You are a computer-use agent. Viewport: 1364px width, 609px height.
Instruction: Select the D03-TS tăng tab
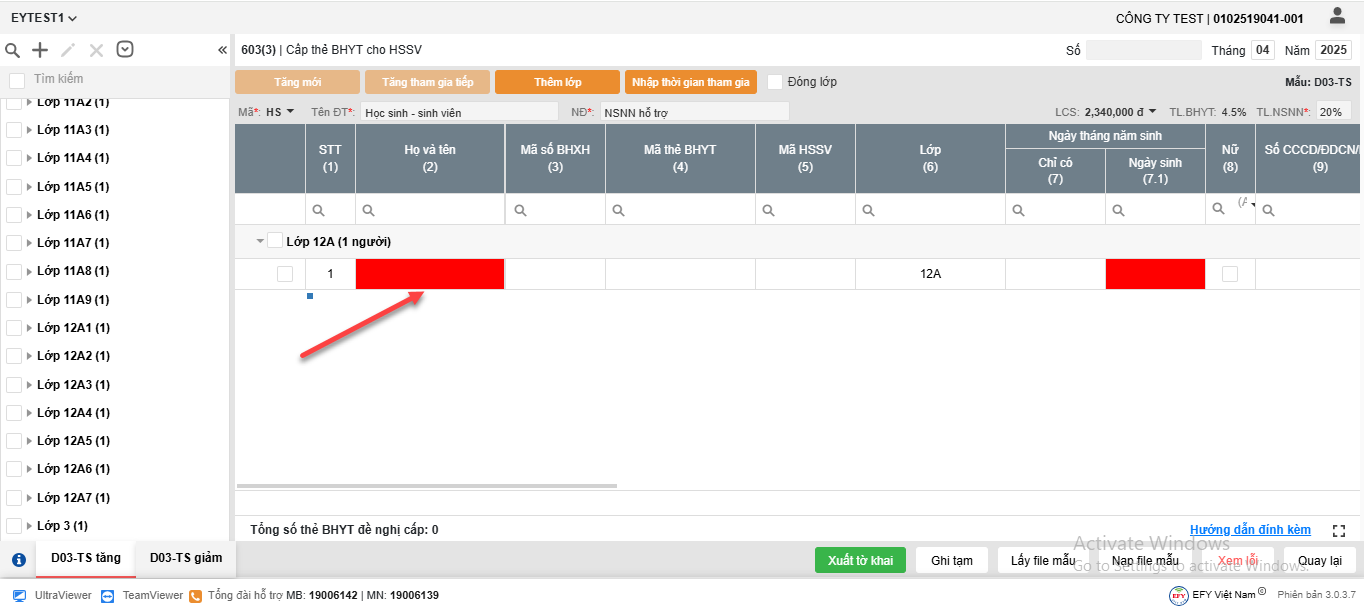[x=86, y=558]
